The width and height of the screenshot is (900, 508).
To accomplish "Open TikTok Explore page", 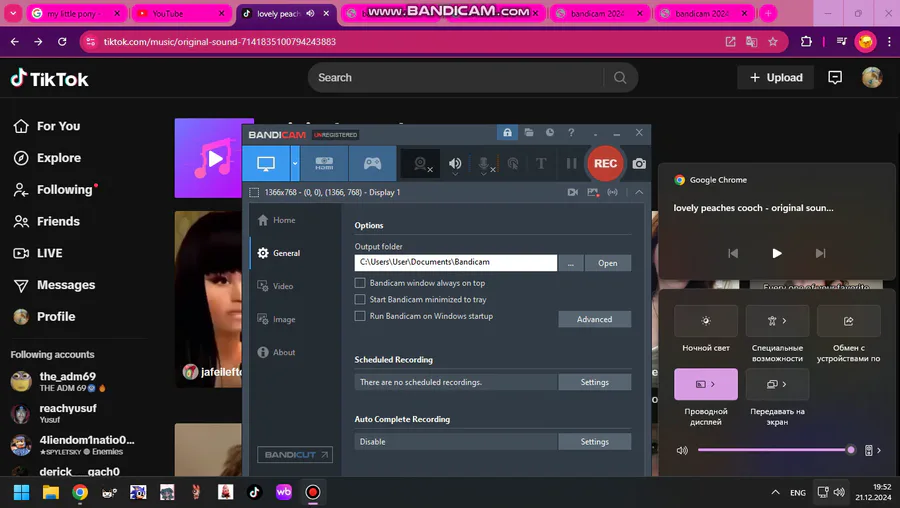I will pos(47,158).
